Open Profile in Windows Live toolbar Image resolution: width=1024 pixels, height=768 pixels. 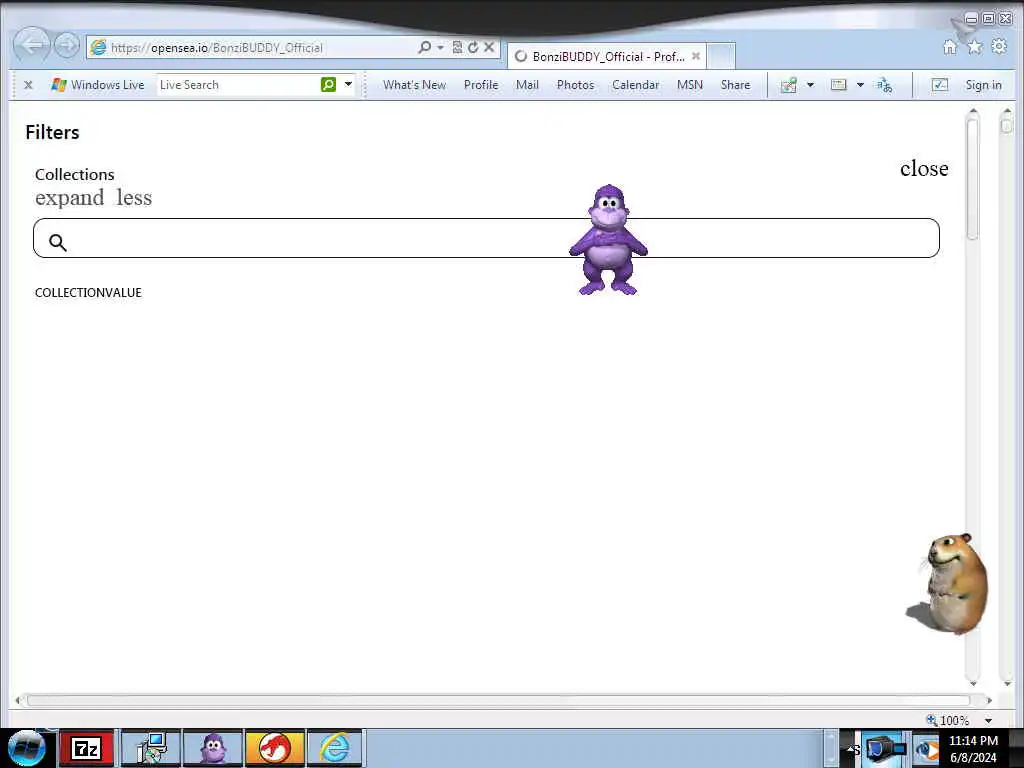481,85
